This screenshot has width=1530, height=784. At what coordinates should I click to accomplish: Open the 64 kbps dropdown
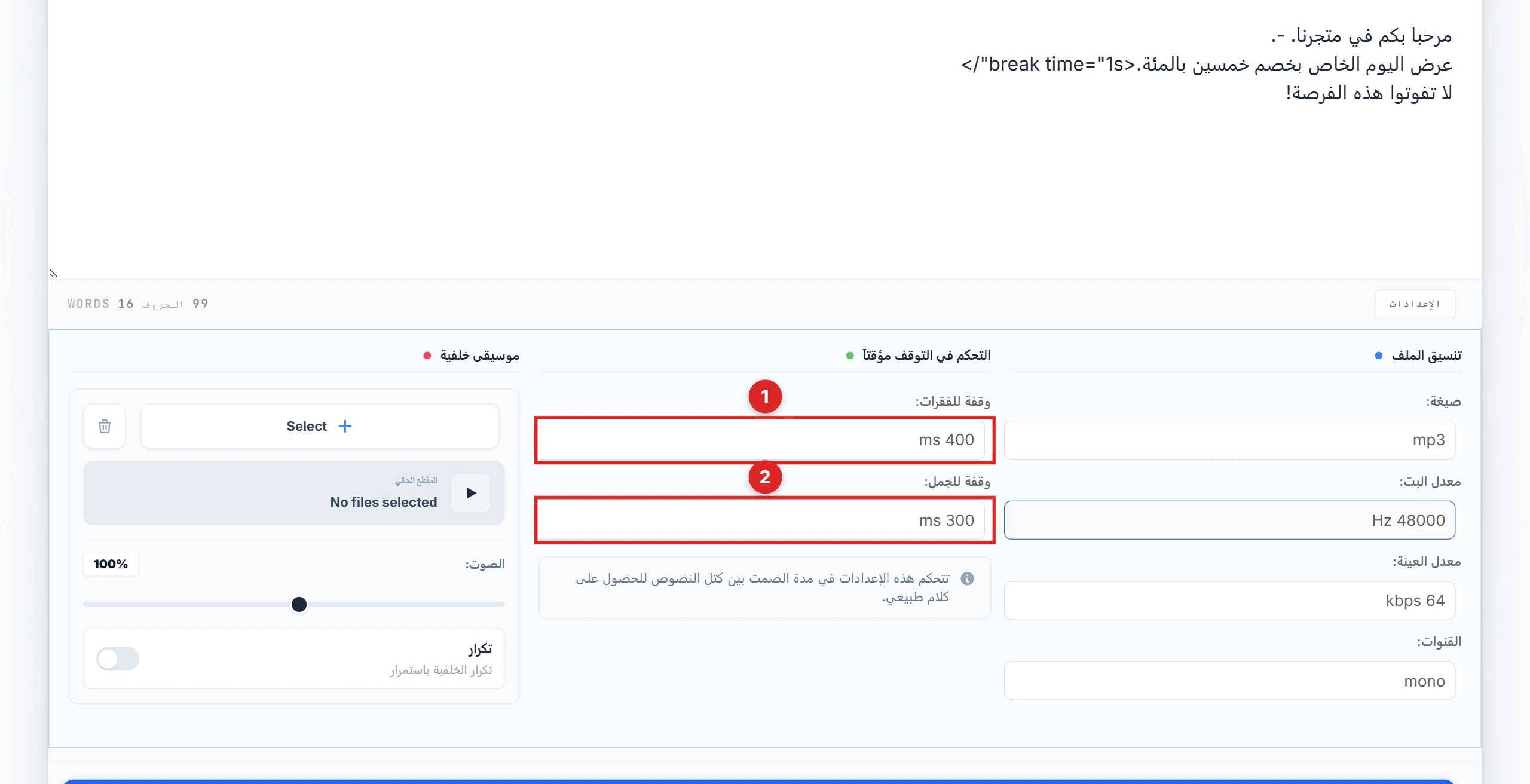point(1229,601)
